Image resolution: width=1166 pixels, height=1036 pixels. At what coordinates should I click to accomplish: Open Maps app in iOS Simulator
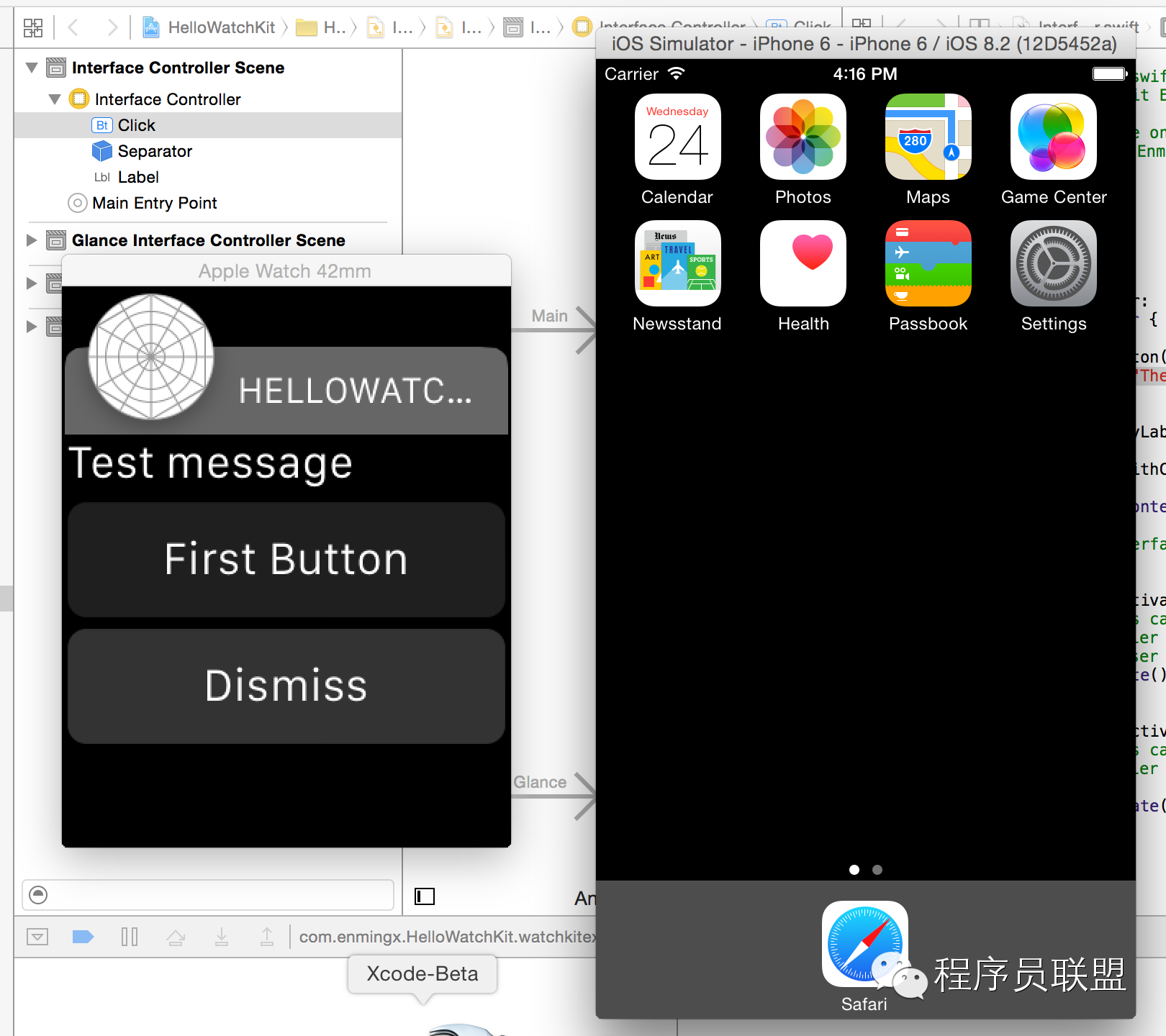tap(928, 137)
